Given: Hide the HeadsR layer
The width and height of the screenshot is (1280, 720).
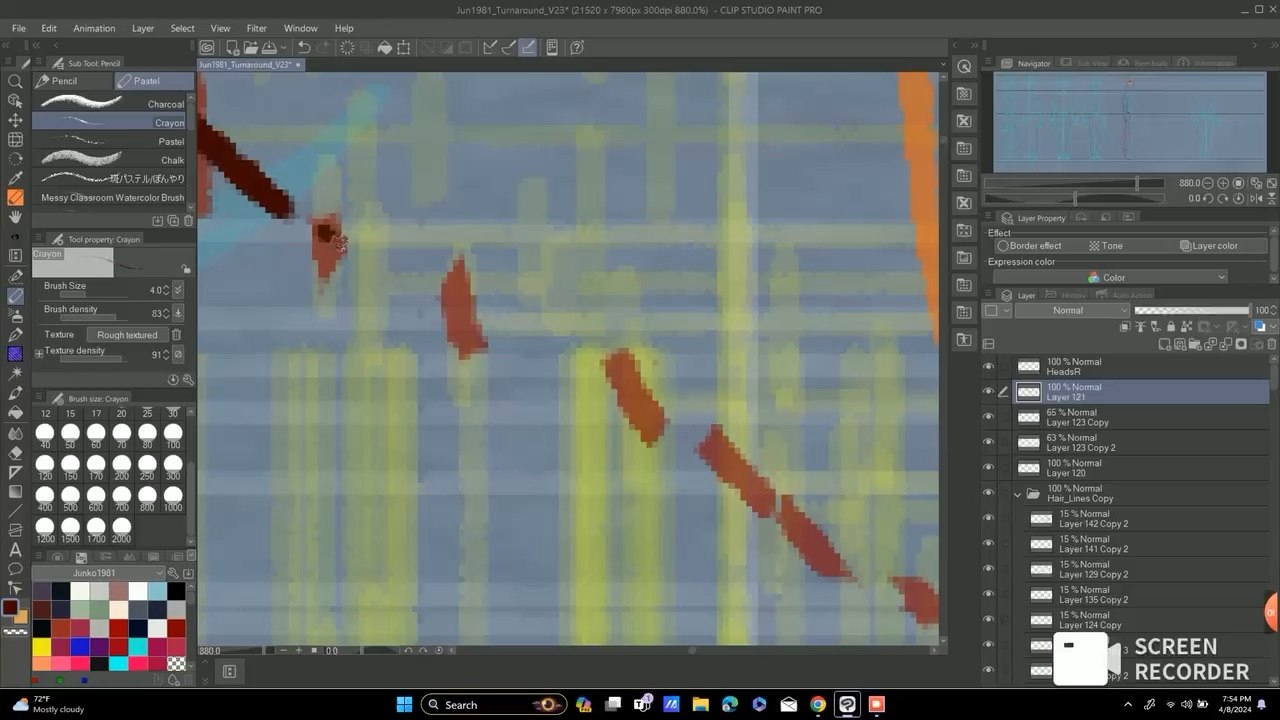Looking at the screenshot, I should [989, 366].
